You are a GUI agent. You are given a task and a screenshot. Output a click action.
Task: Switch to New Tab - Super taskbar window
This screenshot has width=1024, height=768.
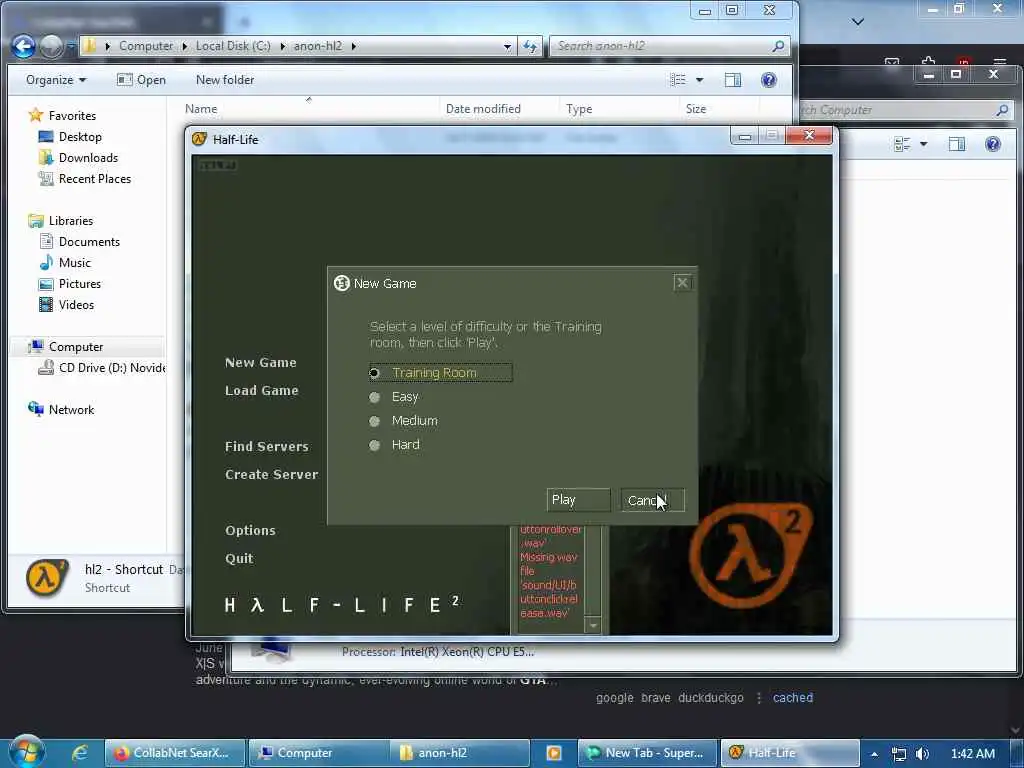pyautogui.click(x=647, y=753)
